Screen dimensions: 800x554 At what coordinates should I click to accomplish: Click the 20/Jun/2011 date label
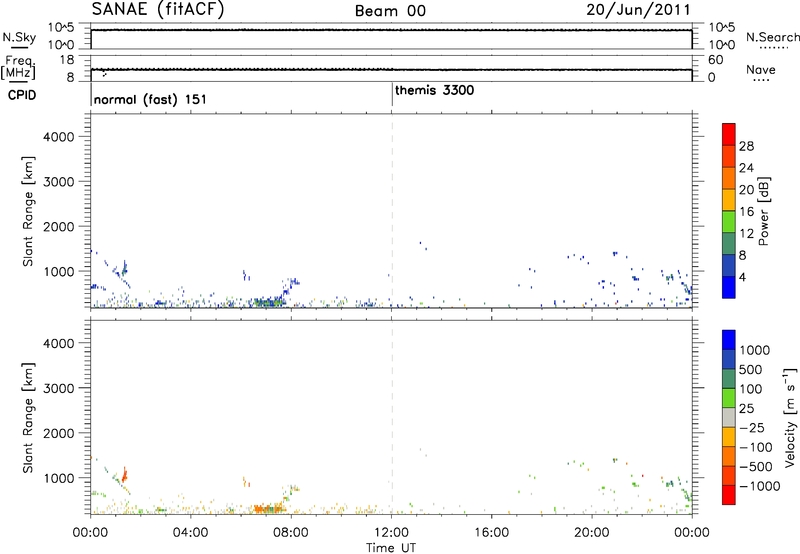pos(638,10)
